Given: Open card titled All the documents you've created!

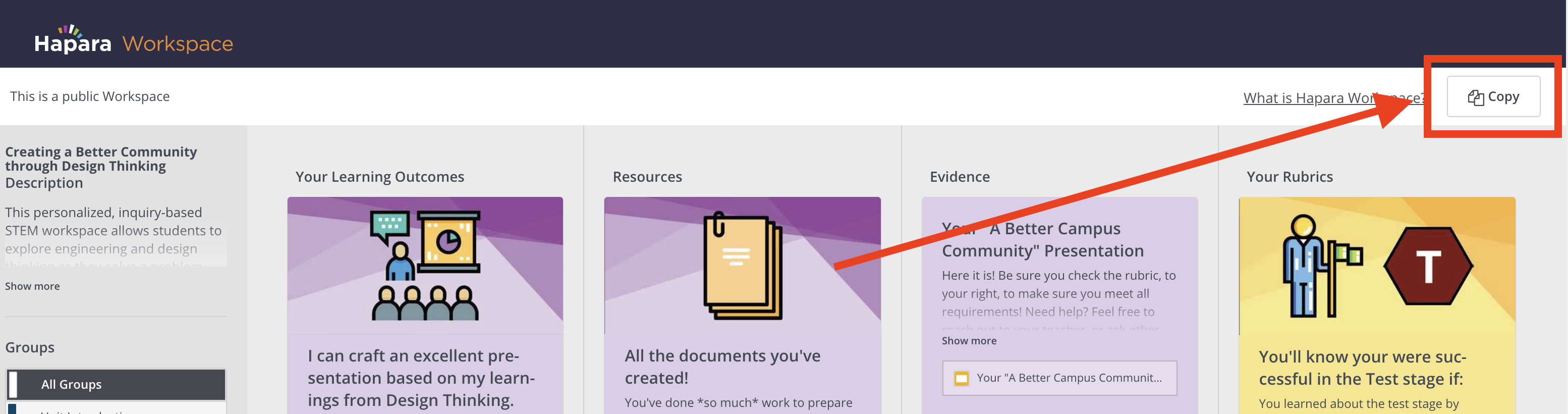Looking at the screenshot, I should 722,367.
